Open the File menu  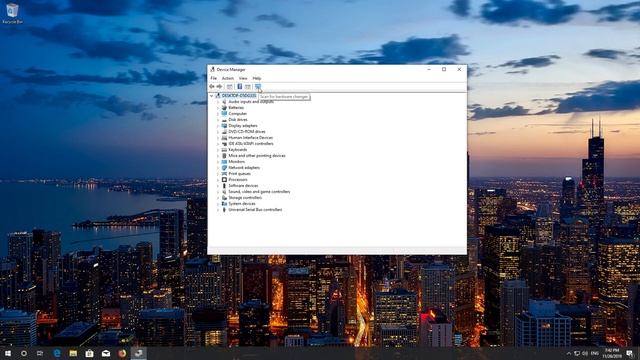point(213,78)
